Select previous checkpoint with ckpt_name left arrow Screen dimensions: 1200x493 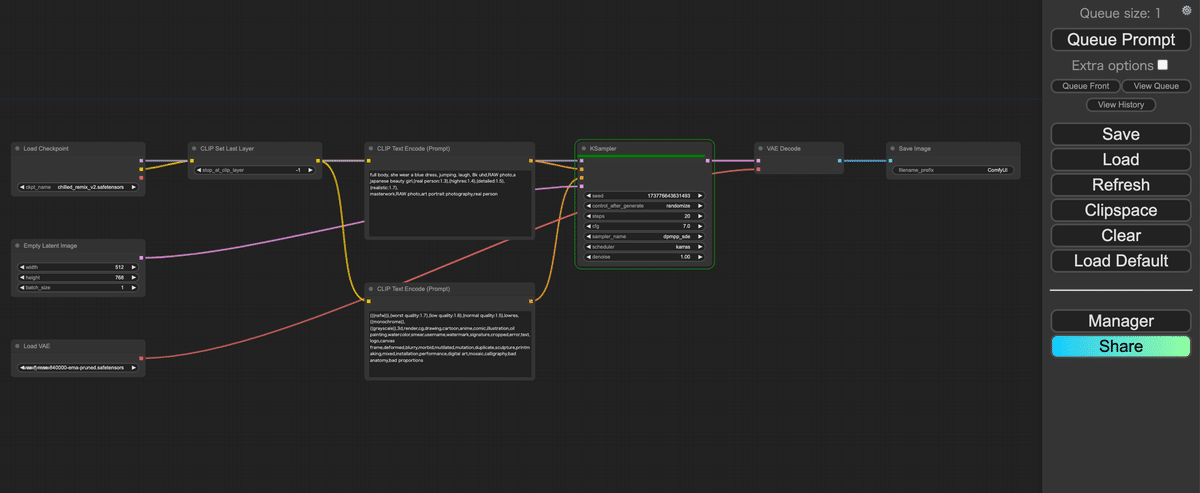click(22, 187)
